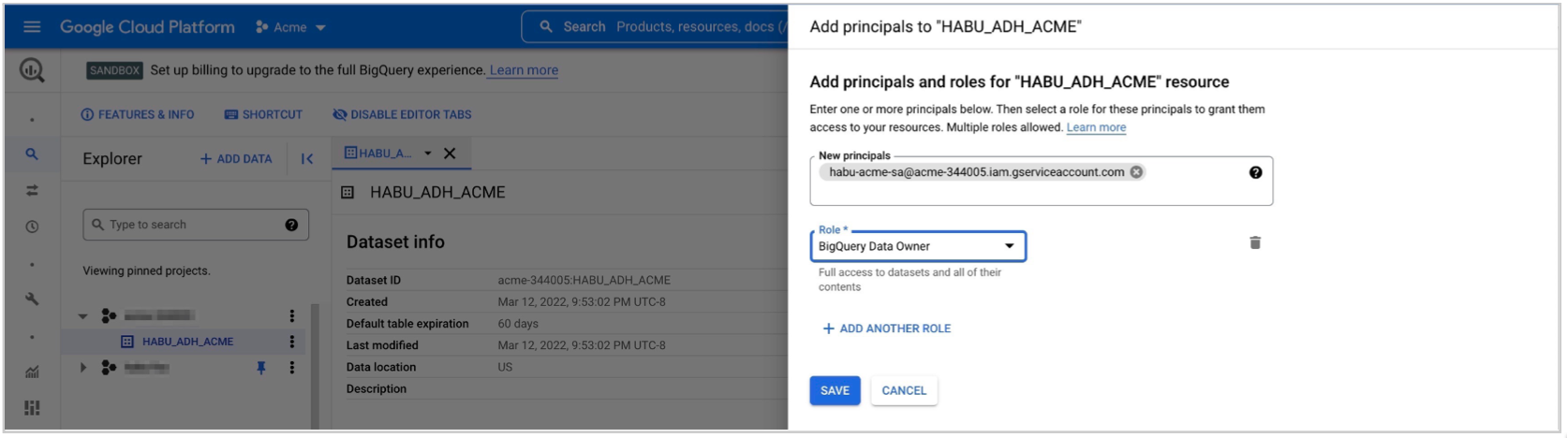Open the Role dropdown
Viewport: 1568px width, 438px height.
917,246
